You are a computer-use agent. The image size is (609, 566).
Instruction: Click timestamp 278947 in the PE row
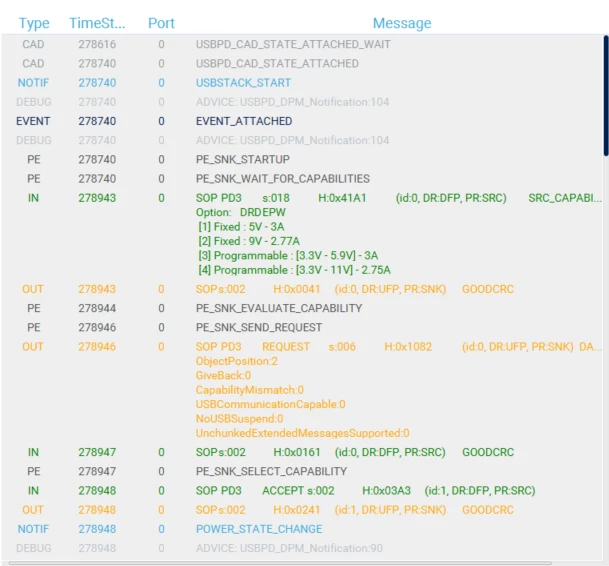tap(97, 471)
